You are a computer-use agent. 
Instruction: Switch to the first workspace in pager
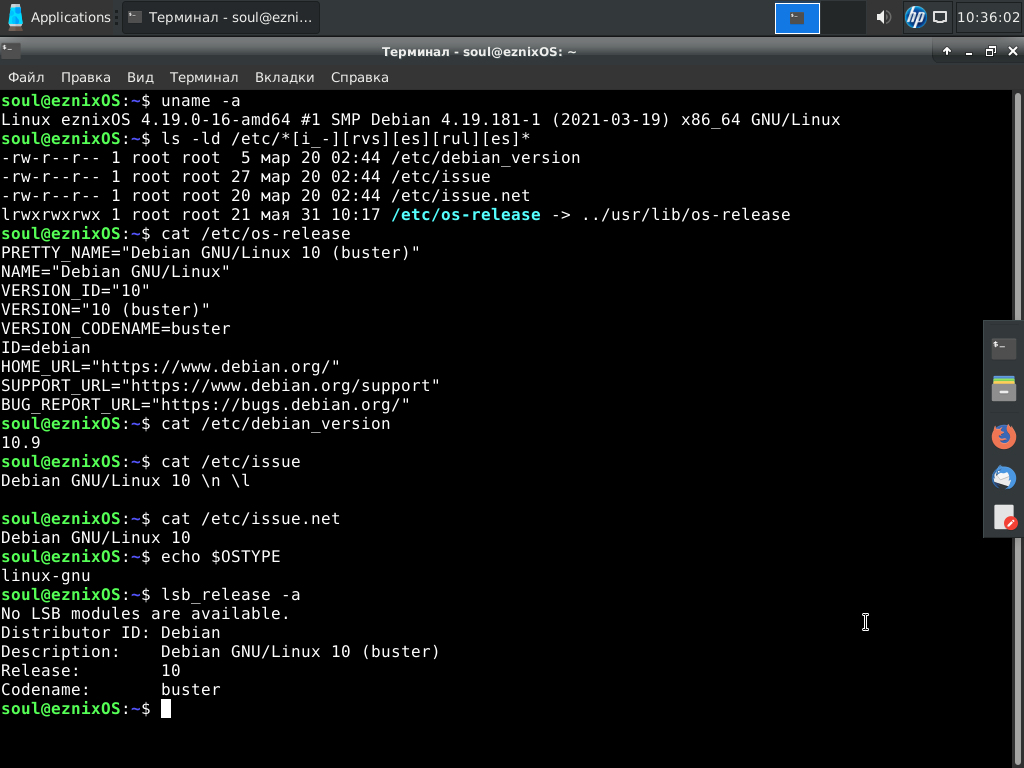[797, 18]
